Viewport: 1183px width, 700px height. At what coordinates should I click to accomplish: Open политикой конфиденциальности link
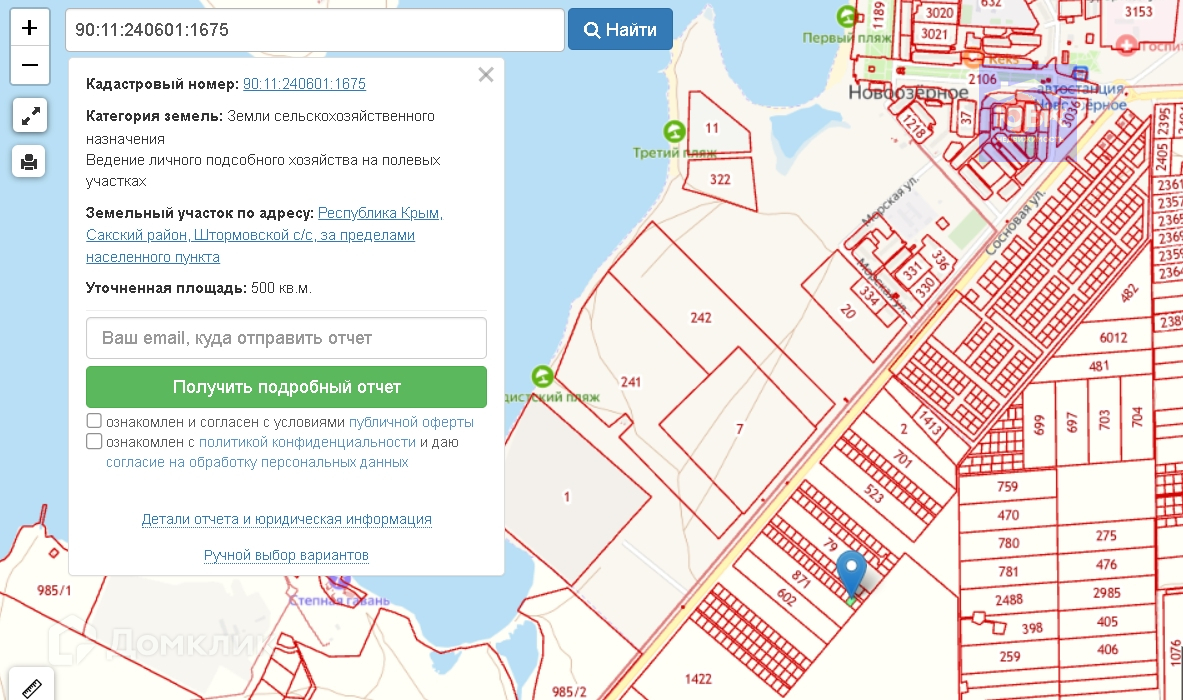[307, 442]
